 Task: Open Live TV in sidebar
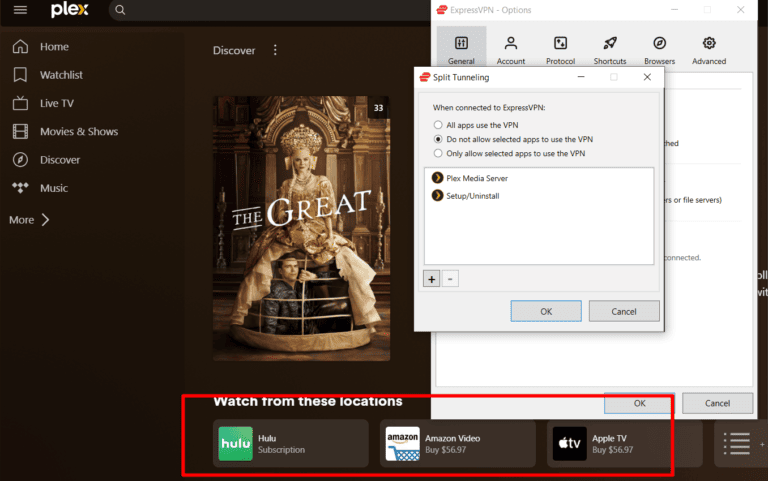(x=58, y=103)
